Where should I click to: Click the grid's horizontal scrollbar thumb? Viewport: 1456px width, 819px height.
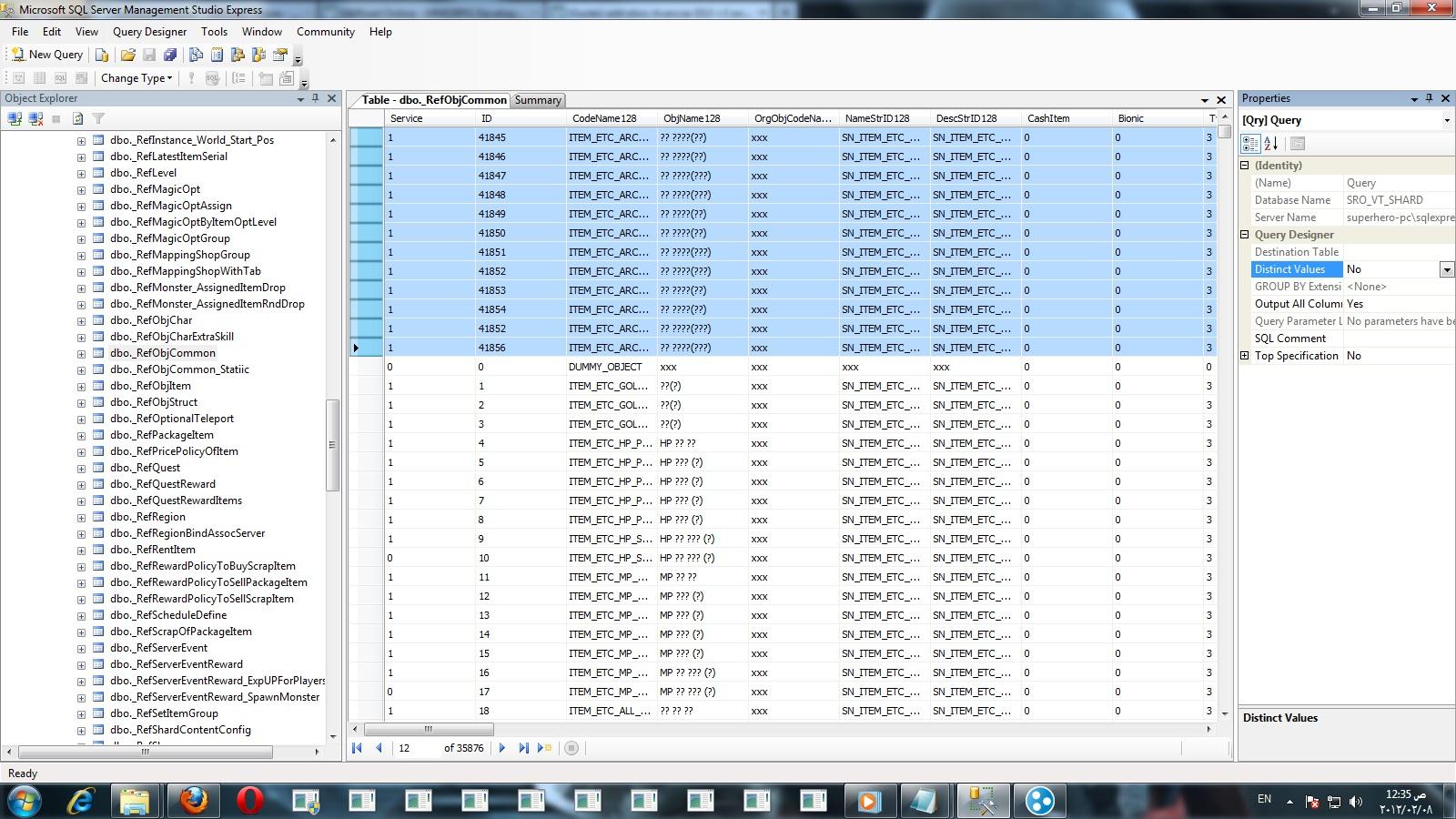tap(429, 729)
